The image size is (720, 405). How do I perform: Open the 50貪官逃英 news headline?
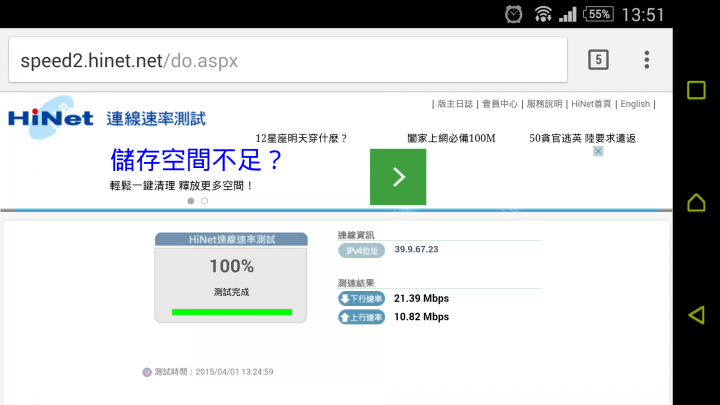pos(582,138)
